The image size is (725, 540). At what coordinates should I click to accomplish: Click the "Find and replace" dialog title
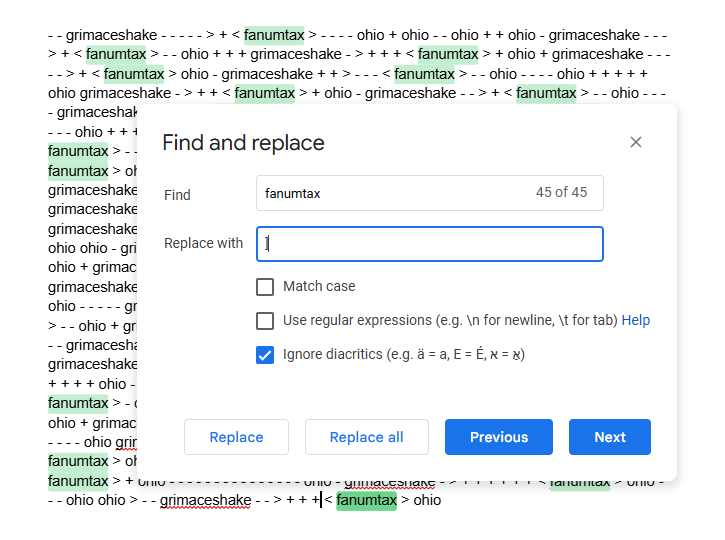(243, 143)
